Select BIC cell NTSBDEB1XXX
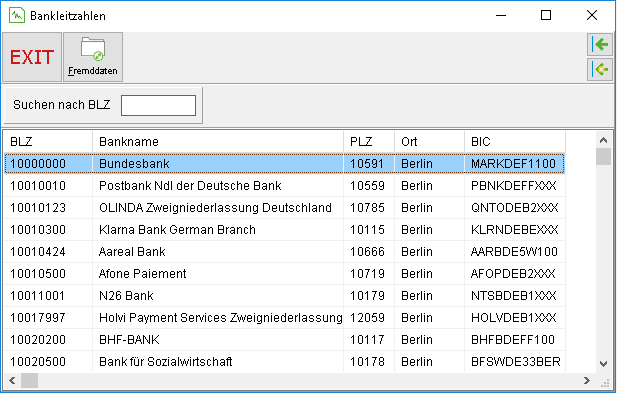617x393 pixels. [x=514, y=296]
